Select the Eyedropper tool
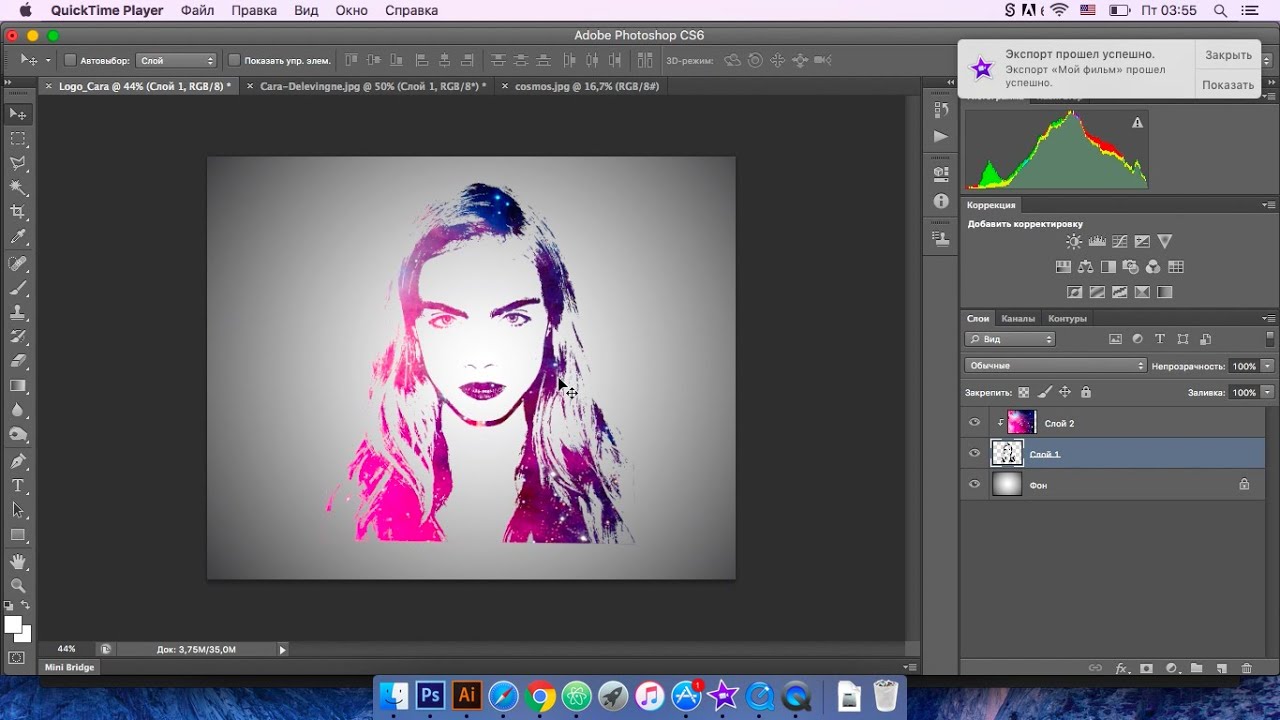 click(18, 237)
